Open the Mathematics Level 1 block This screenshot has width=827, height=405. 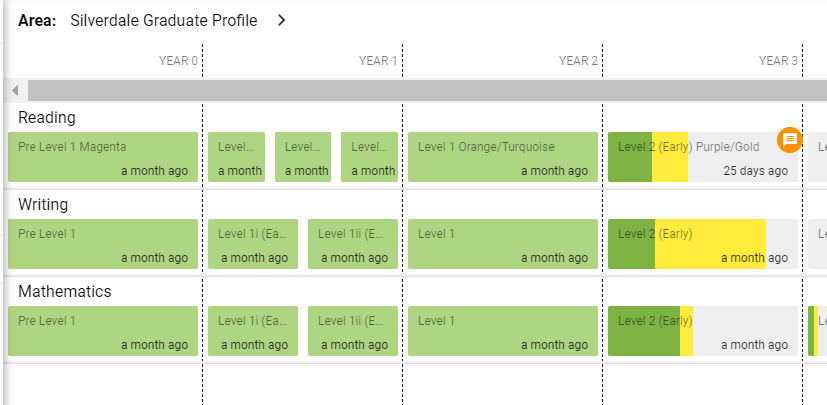point(503,331)
